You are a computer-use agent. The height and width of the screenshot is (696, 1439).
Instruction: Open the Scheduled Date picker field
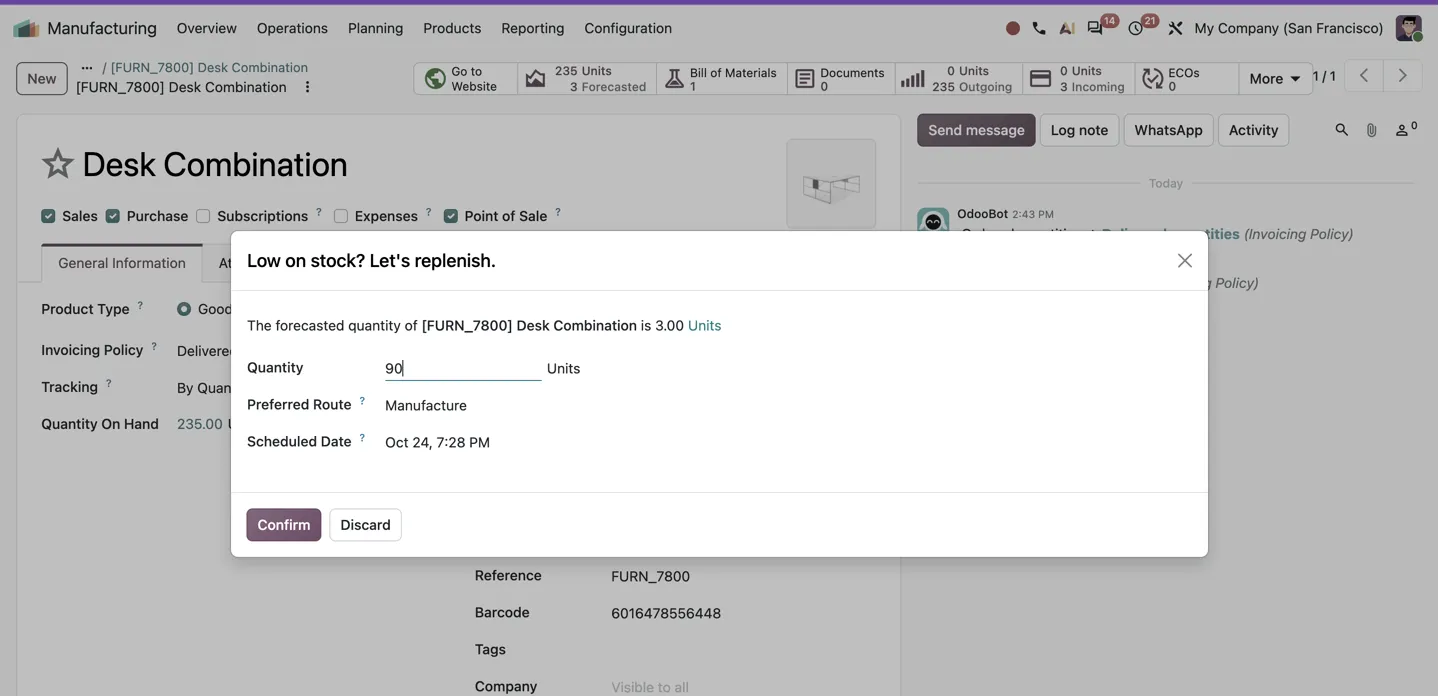click(463, 442)
